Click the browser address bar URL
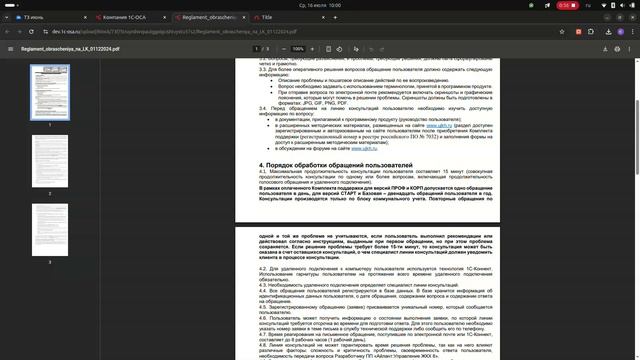This screenshot has width=640, height=360. click(174, 31)
